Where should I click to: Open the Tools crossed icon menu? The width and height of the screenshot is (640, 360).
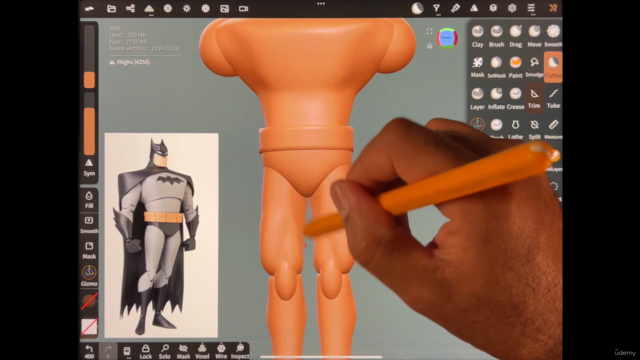pos(553,8)
